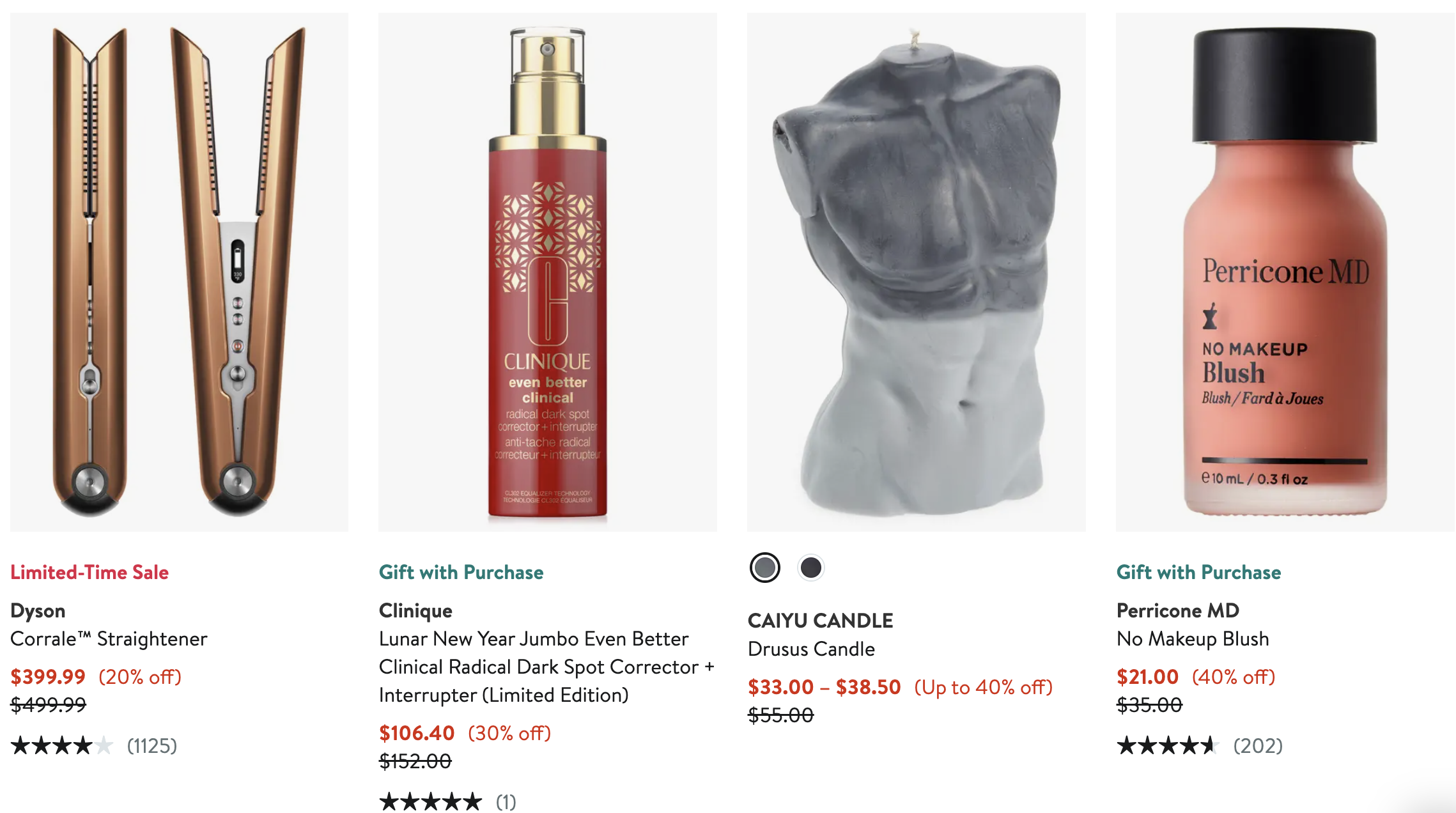Open the Perricone MD blush bottle image
The width and height of the screenshot is (1456, 813).
[x=1285, y=272]
